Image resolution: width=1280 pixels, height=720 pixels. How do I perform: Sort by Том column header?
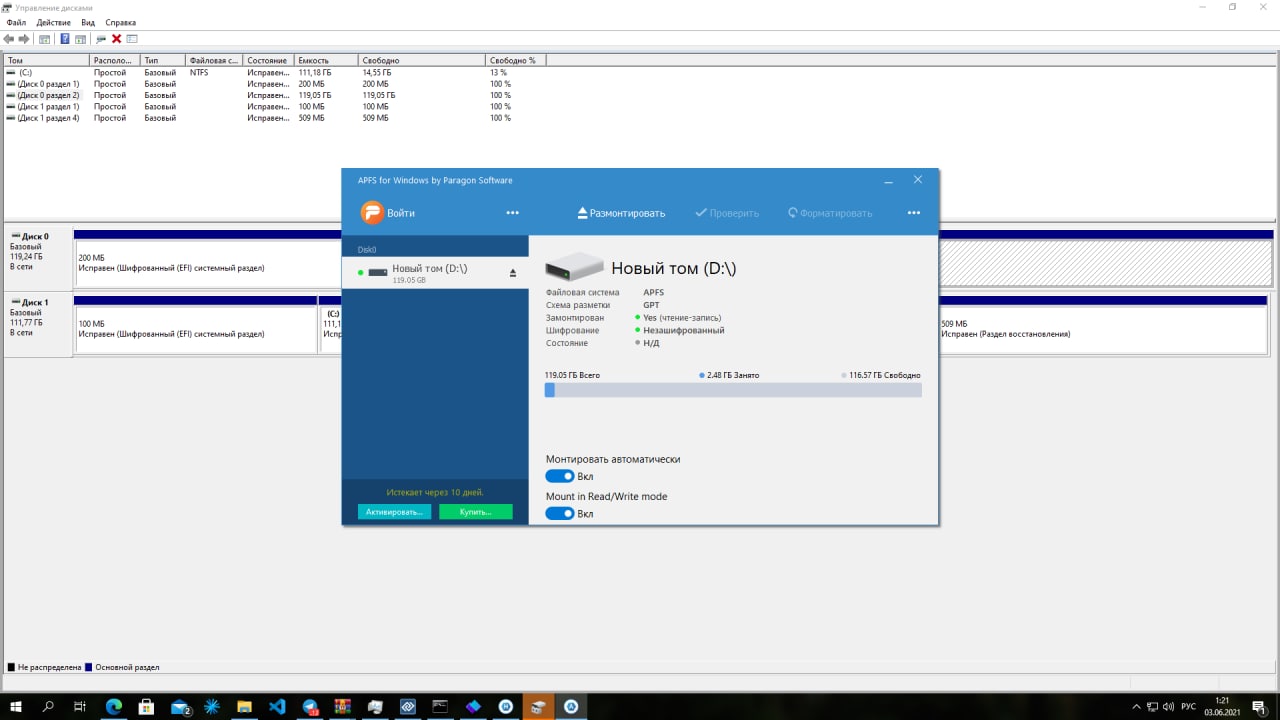tap(46, 61)
